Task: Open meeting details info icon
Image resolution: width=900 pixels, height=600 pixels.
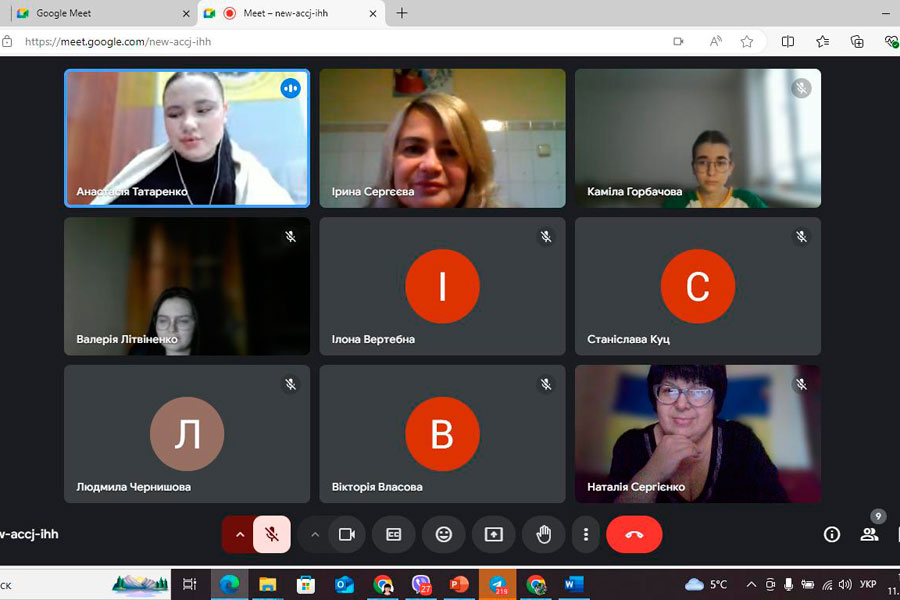Action: tap(832, 535)
